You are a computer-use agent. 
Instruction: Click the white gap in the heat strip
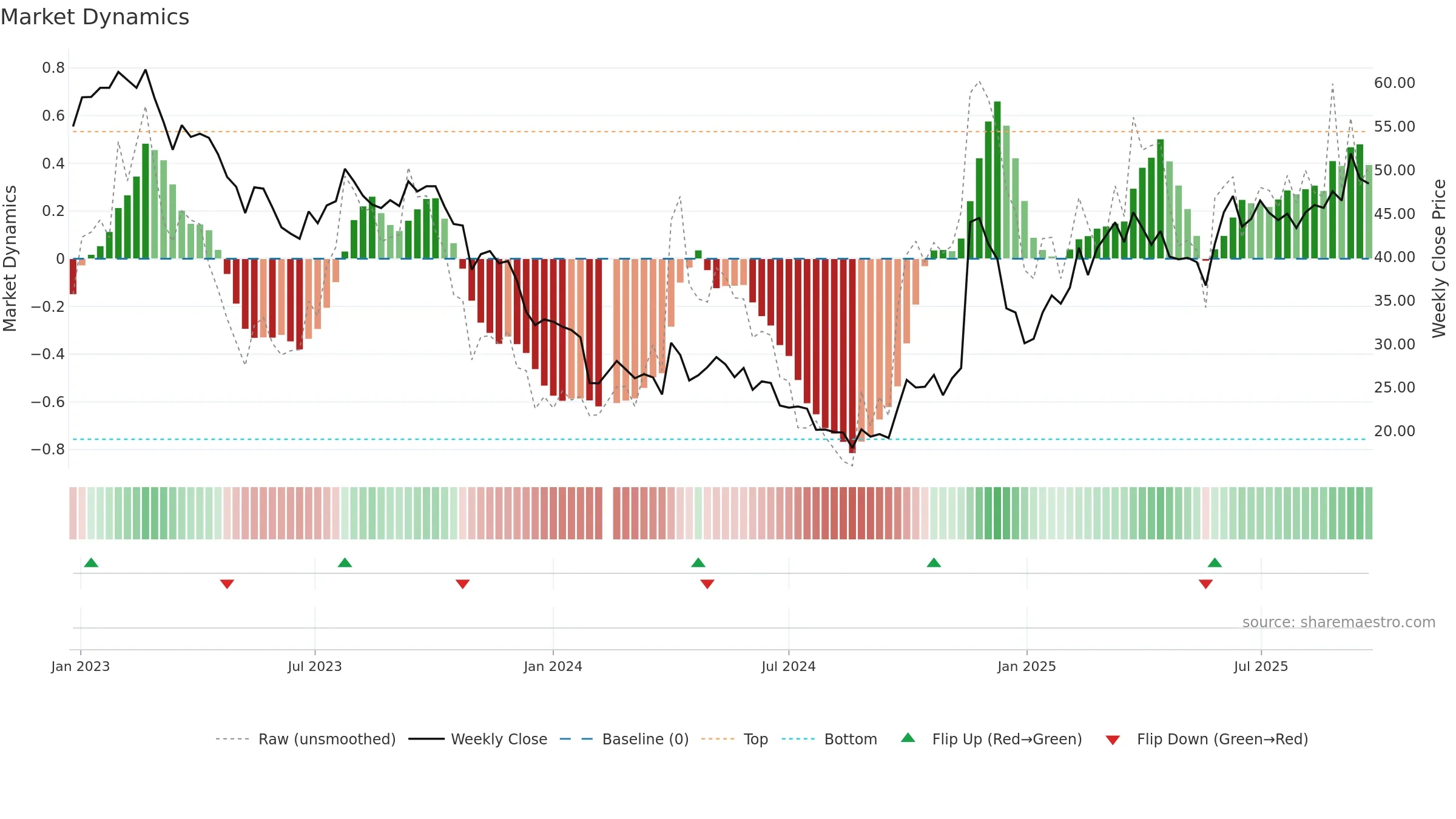pos(608,513)
